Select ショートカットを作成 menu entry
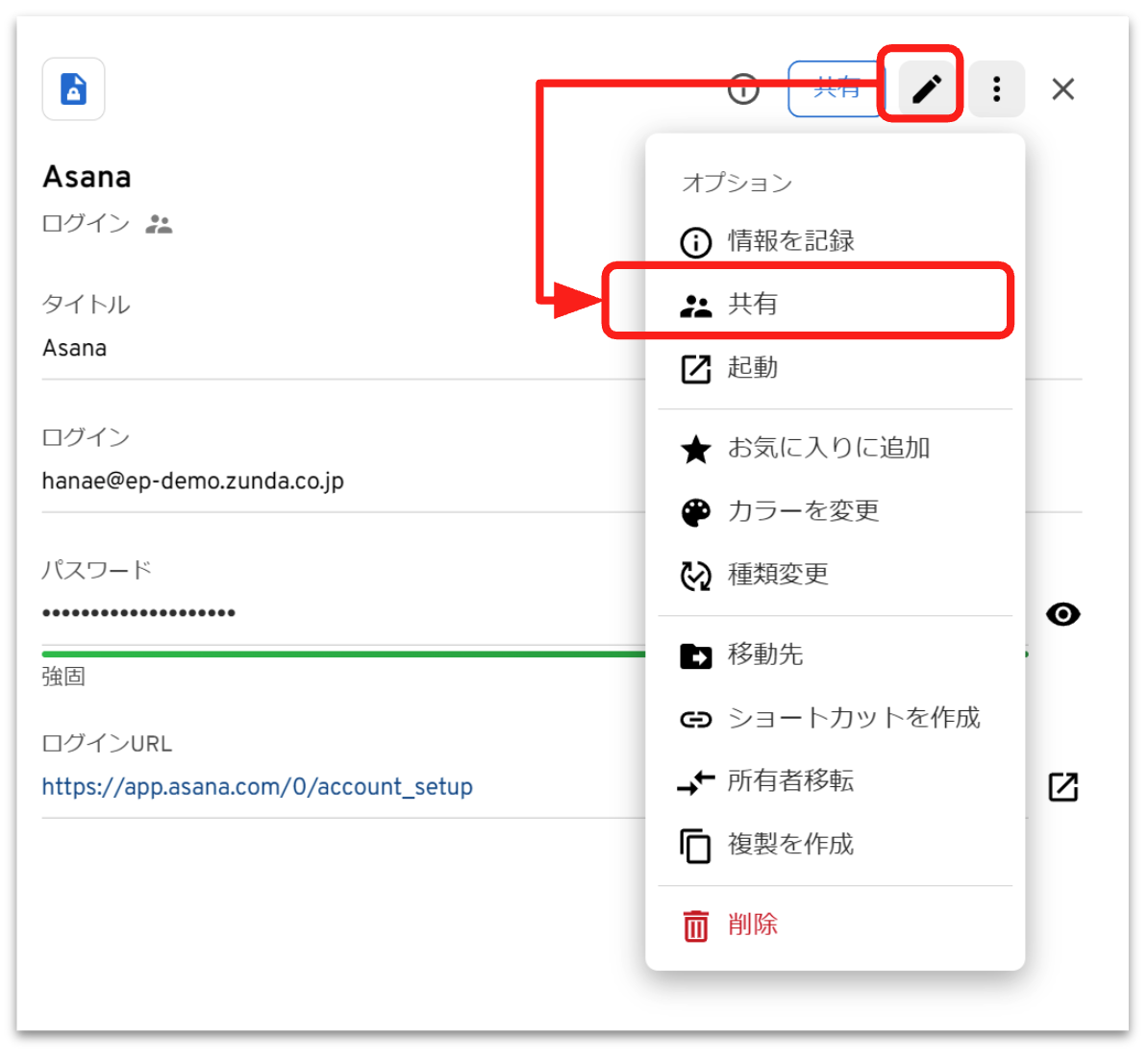 pyautogui.click(x=835, y=718)
